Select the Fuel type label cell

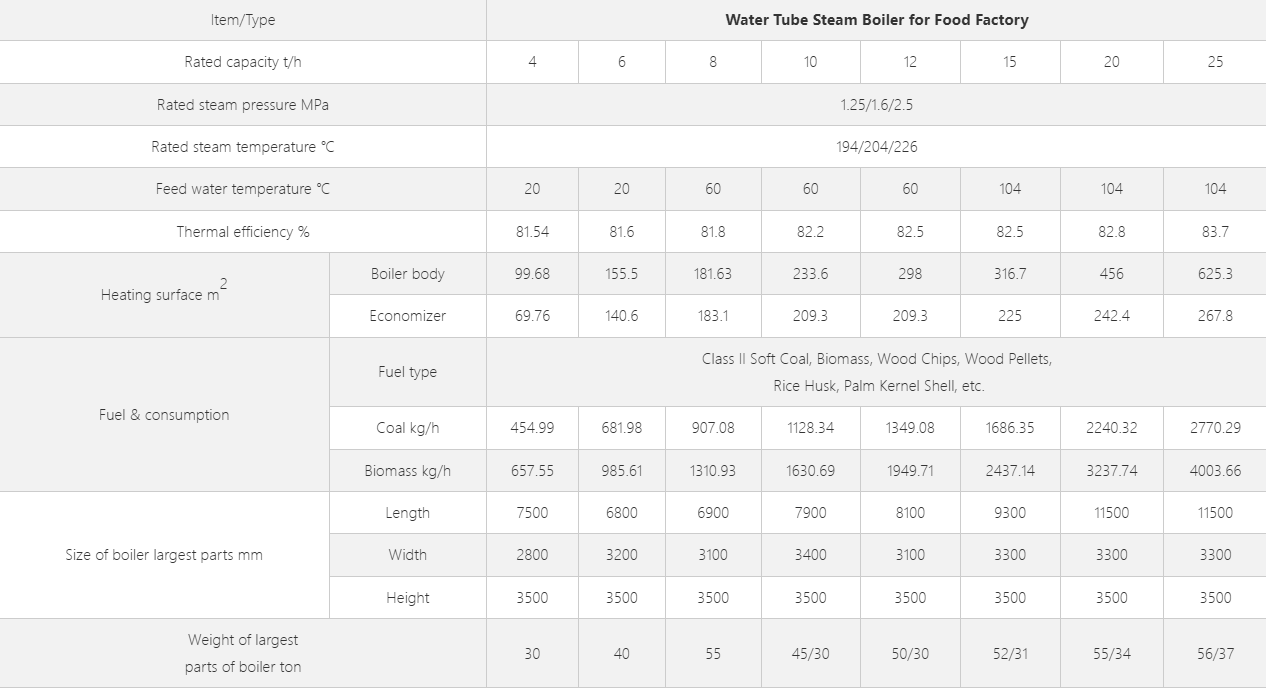pyautogui.click(x=408, y=372)
